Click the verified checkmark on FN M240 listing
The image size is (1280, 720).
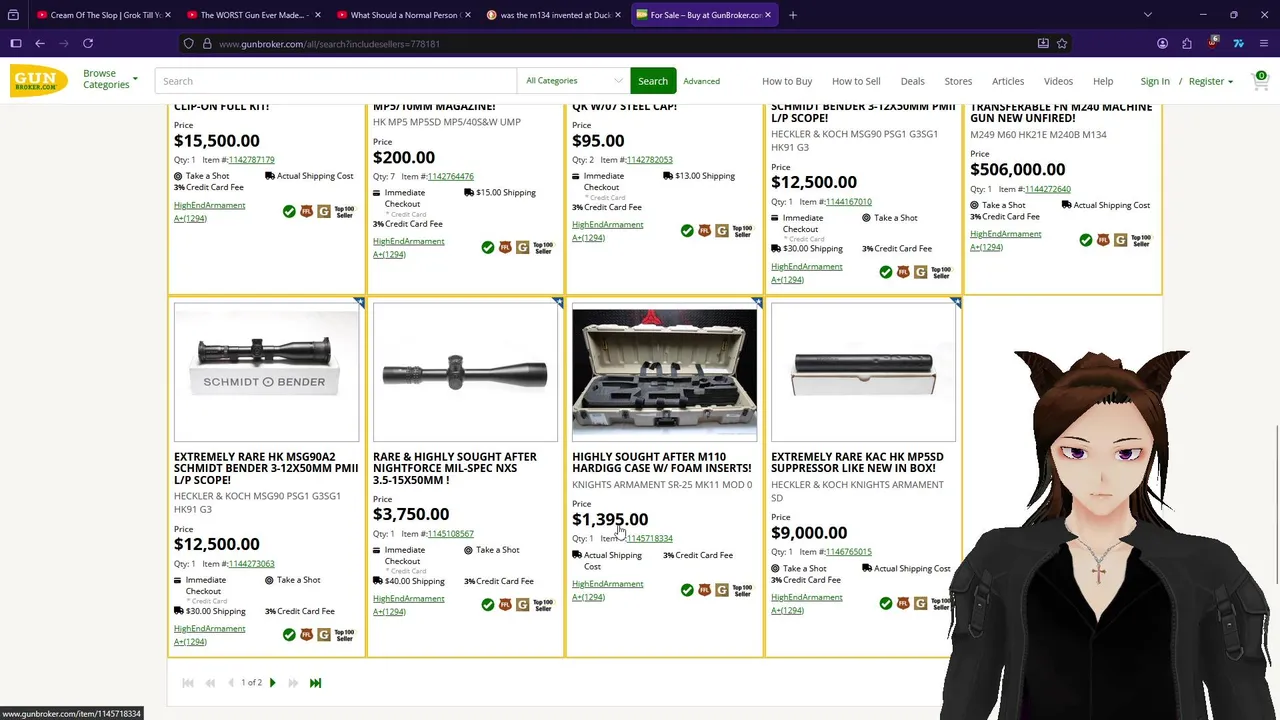point(1086,240)
